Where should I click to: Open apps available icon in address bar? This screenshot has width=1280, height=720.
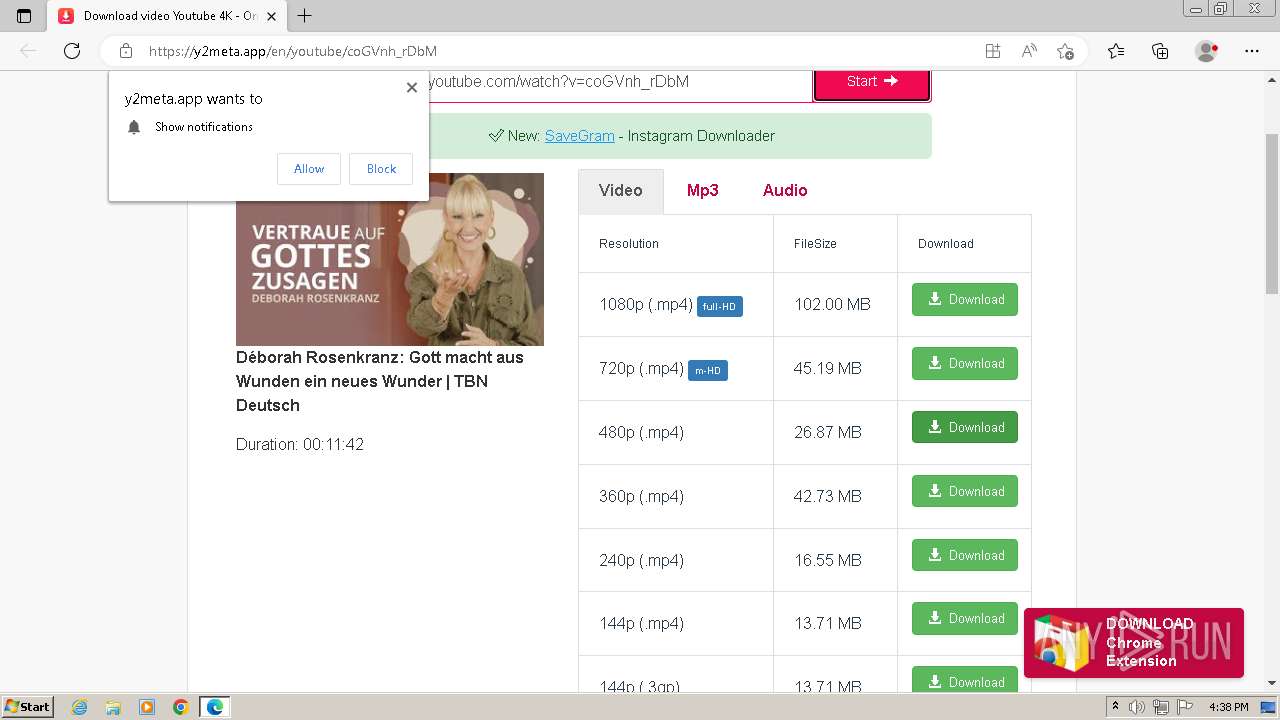[x=993, y=51]
